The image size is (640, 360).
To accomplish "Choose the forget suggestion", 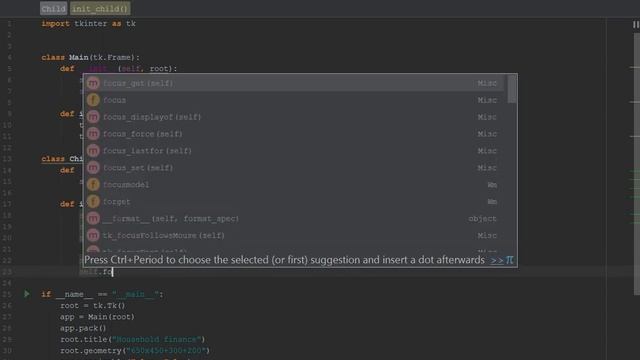I will (294, 202).
